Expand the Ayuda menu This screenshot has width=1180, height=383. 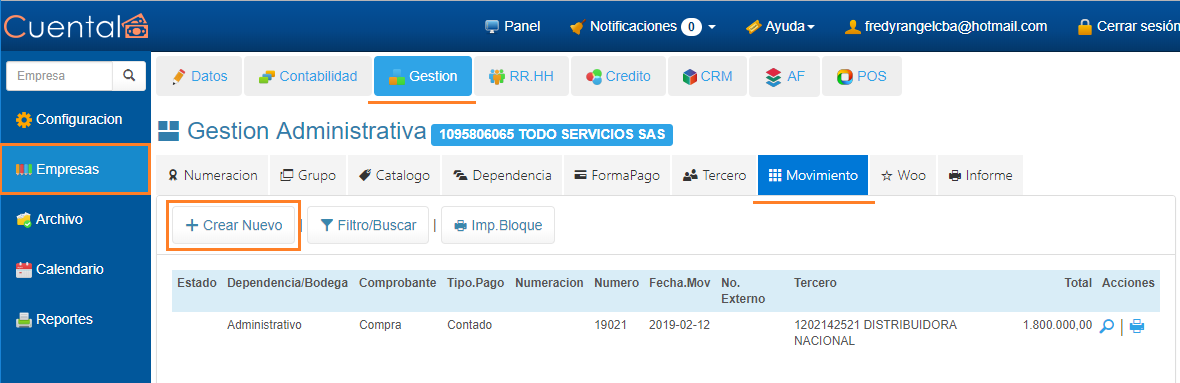(780, 26)
